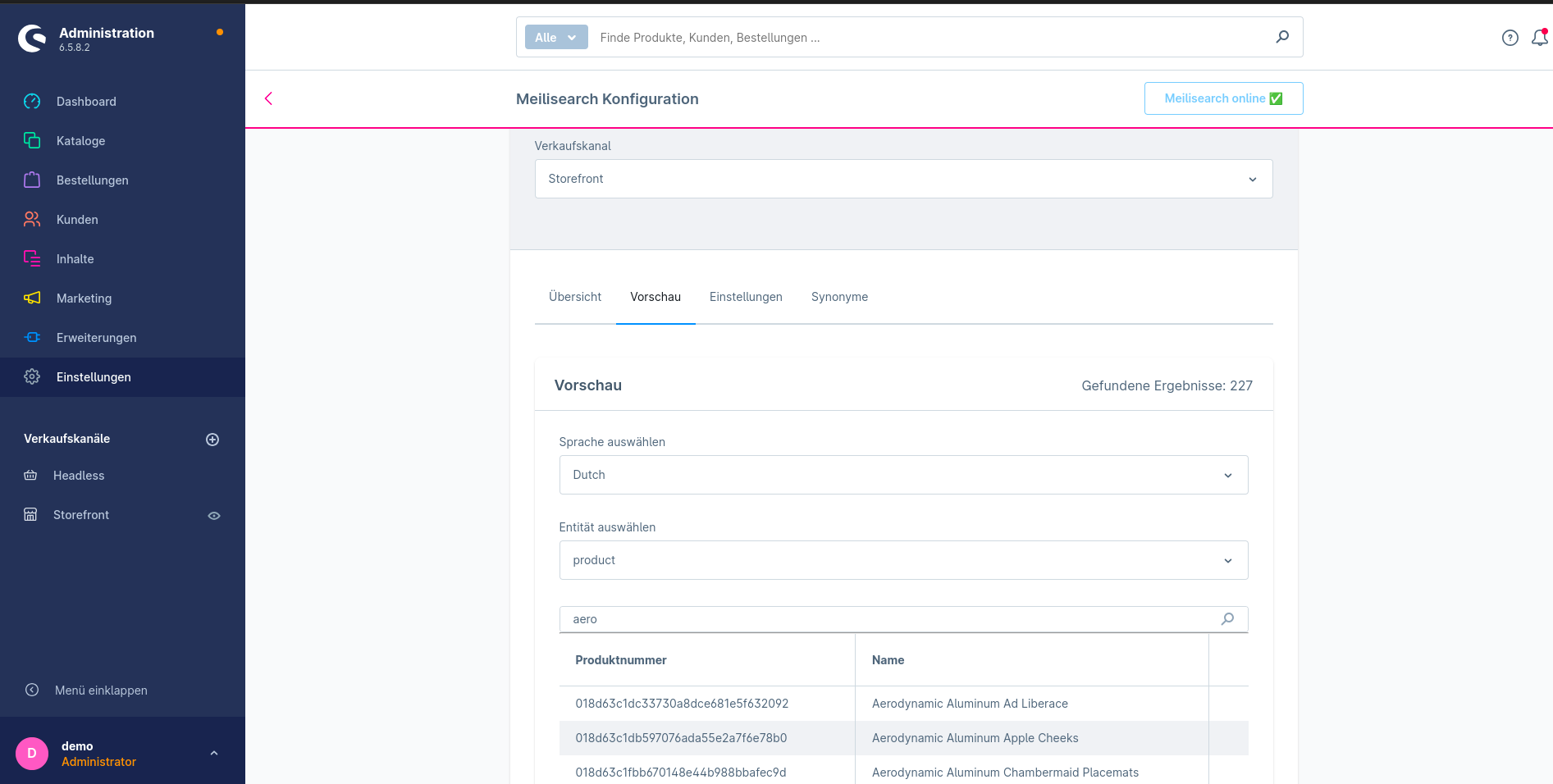Click the Erweiterungen plug icon
Viewport: 1553px width, 784px height.
point(32,338)
